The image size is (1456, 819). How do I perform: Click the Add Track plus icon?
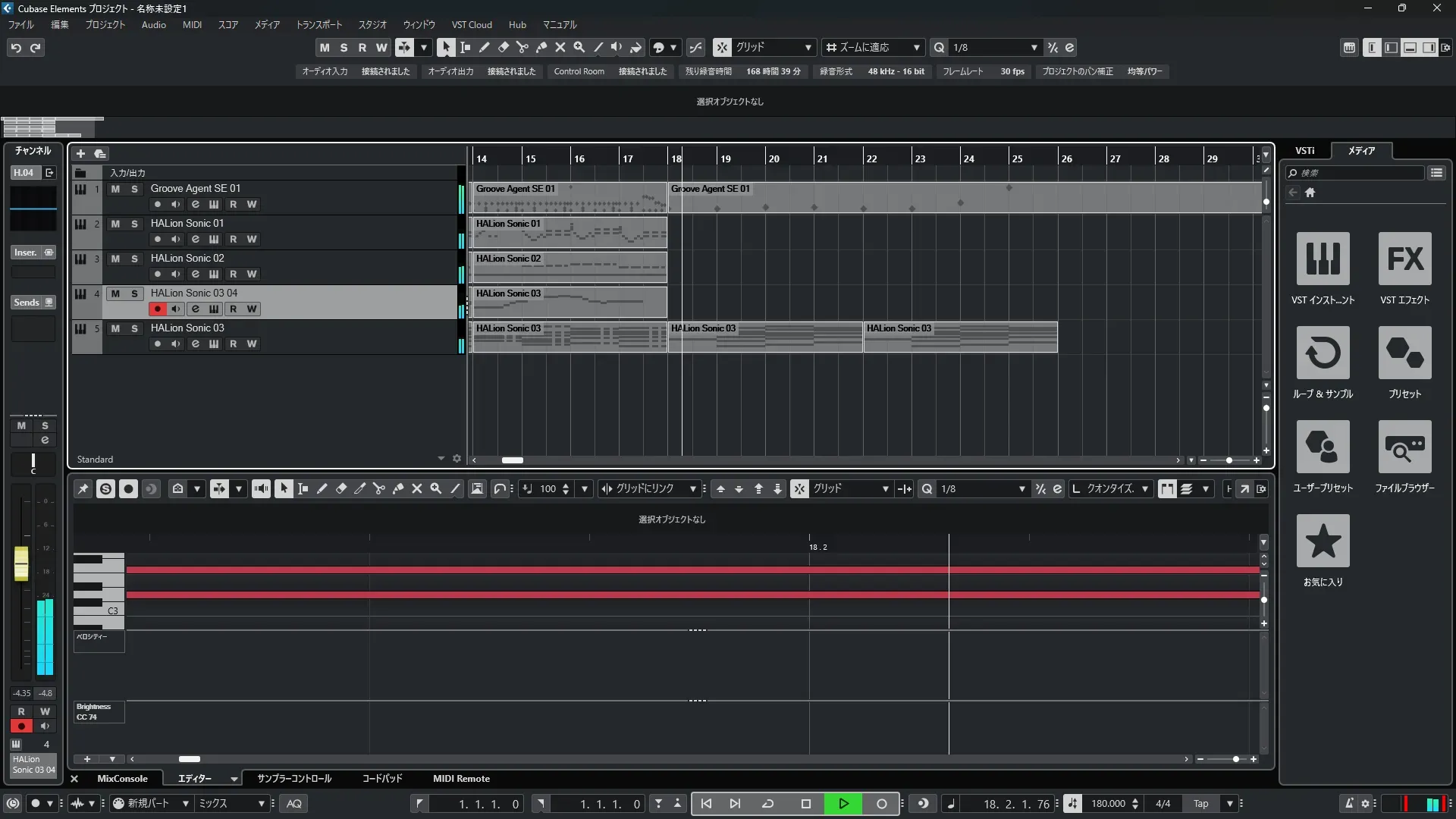click(80, 154)
